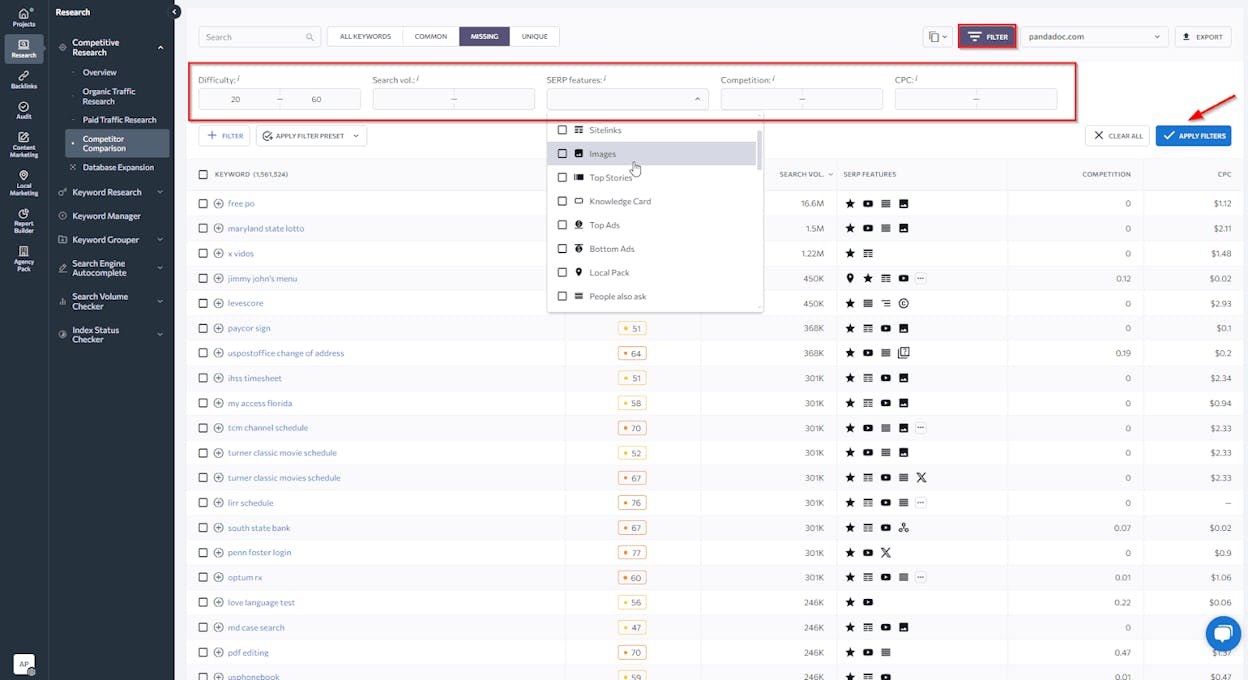Open Database Expansion
This screenshot has height=680, width=1248.
click(x=118, y=168)
